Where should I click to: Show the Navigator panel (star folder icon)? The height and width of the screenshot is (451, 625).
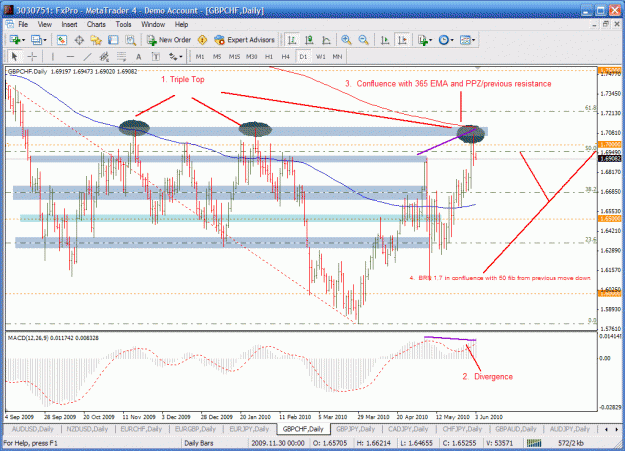coord(96,40)
